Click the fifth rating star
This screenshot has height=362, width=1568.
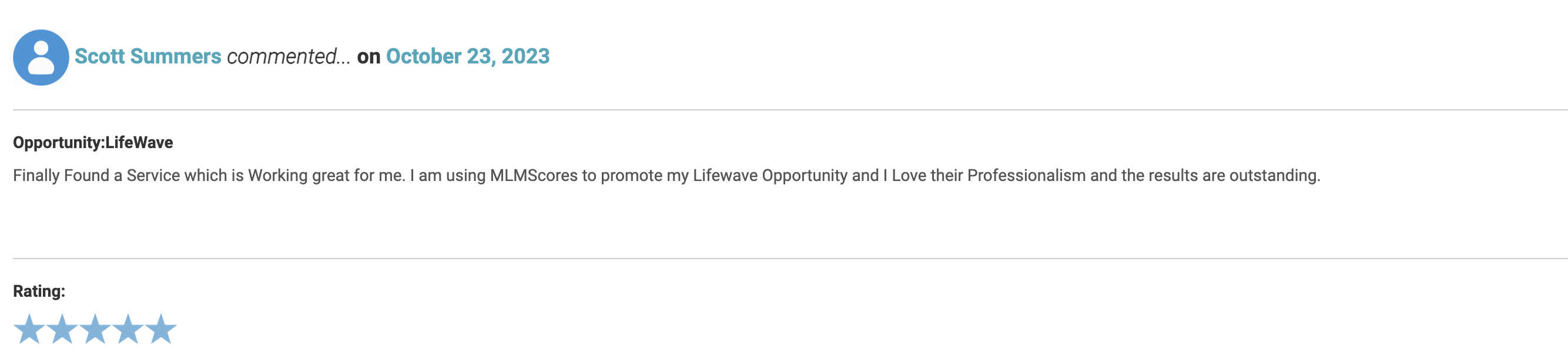pyautogui.click(x=160, y=329)
